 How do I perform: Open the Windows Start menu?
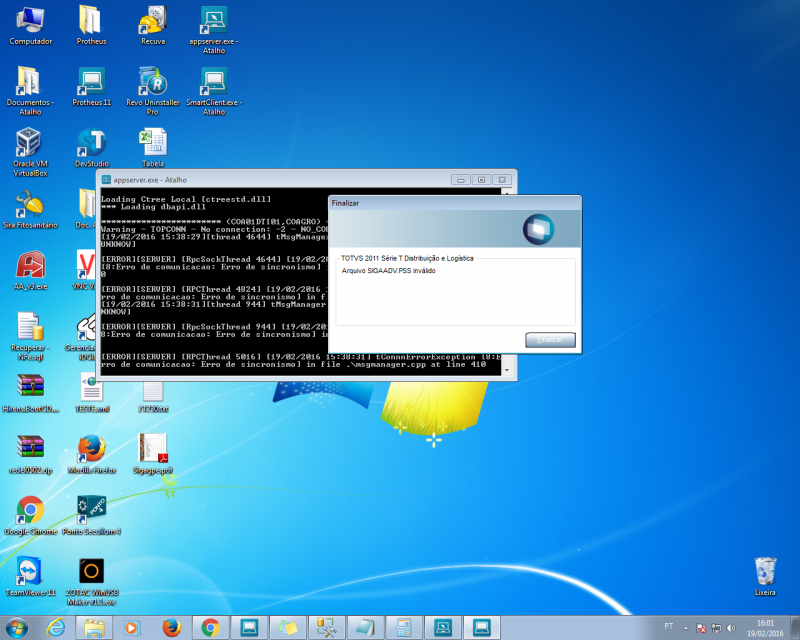pyautogui.click(x=17, y=628)
